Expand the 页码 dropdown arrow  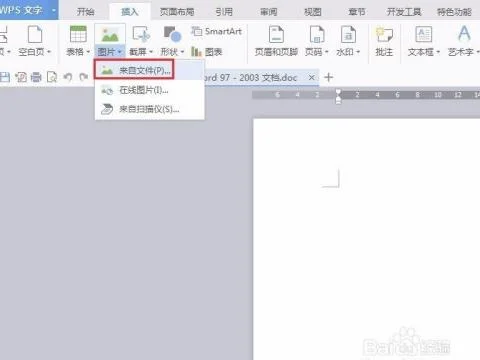[x=327, y=52]
